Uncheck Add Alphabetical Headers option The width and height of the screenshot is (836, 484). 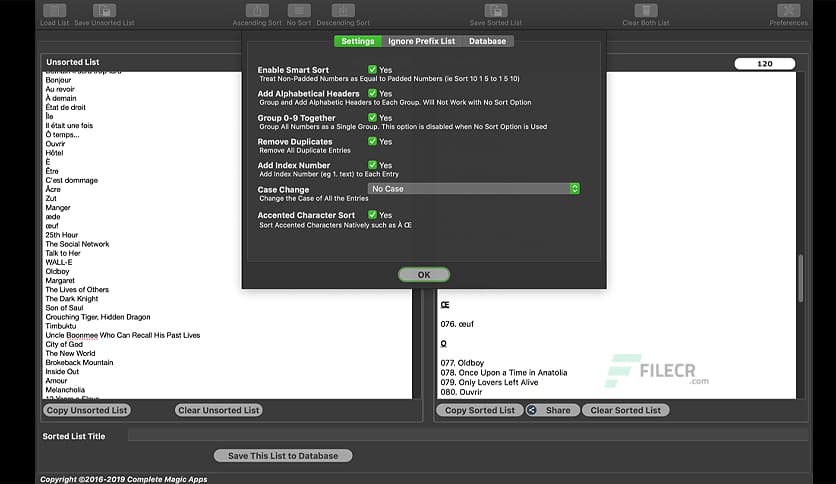pos(372,94)
